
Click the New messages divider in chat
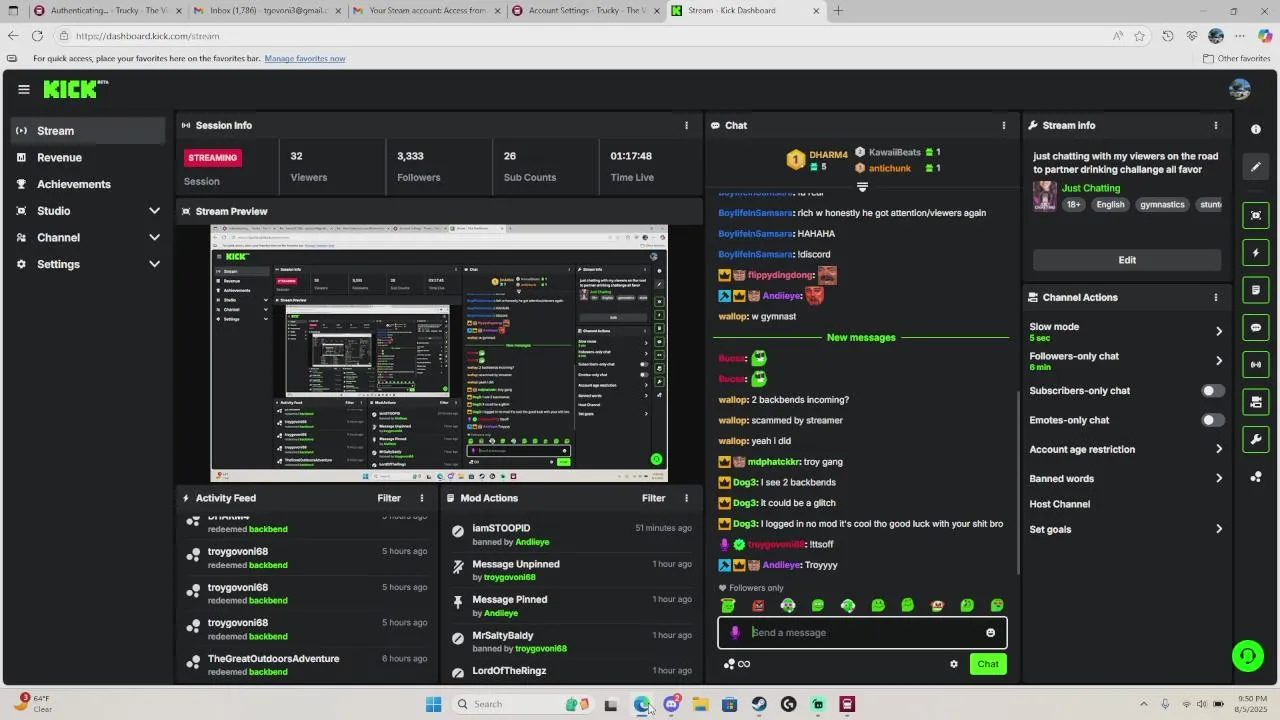point(861,337)
